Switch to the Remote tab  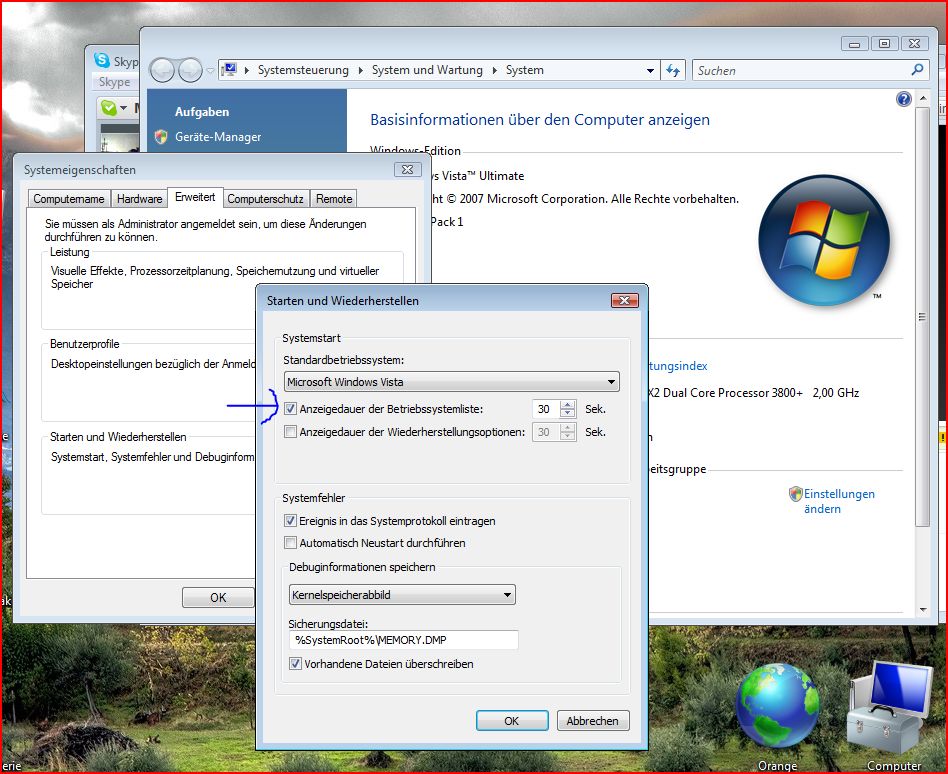pos(334,199)
